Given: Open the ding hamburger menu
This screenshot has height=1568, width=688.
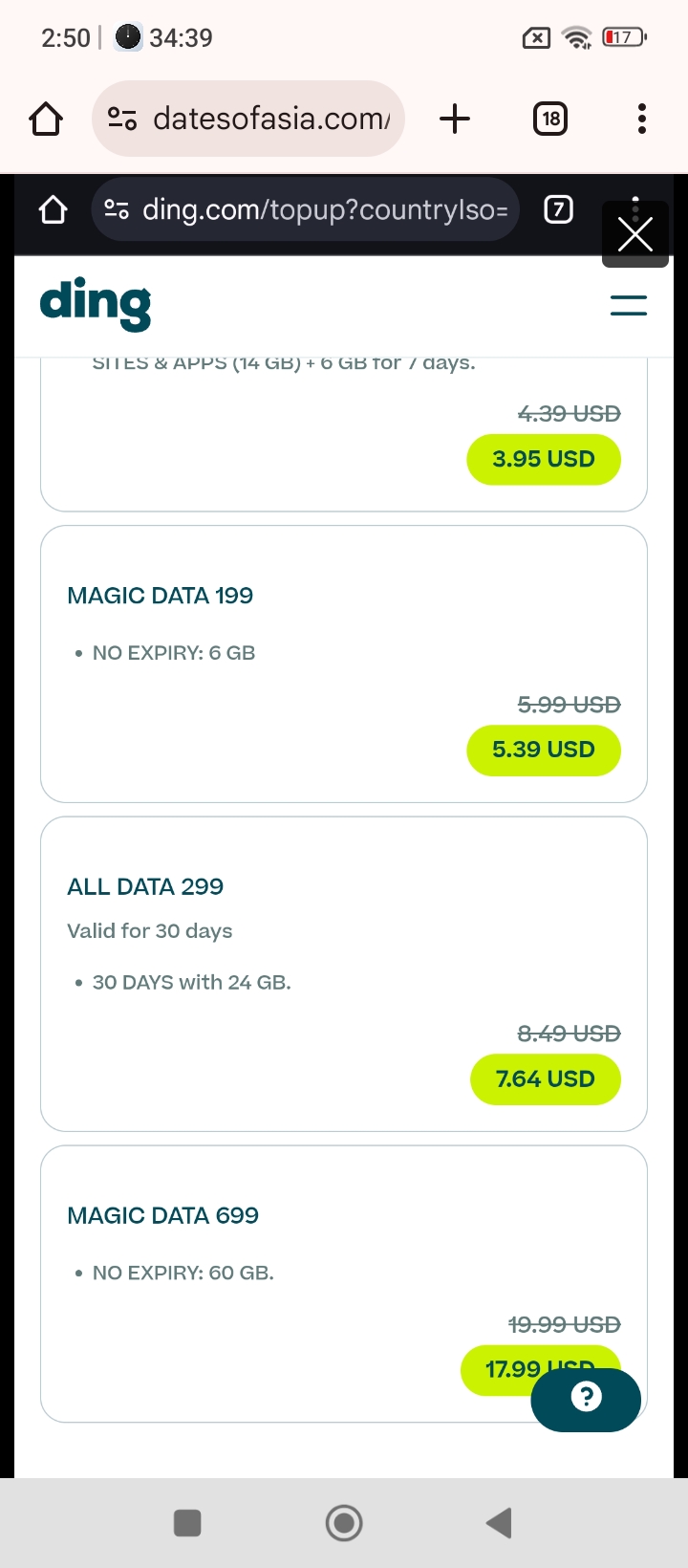Looking at the screenshot, I should pos(628,306).
